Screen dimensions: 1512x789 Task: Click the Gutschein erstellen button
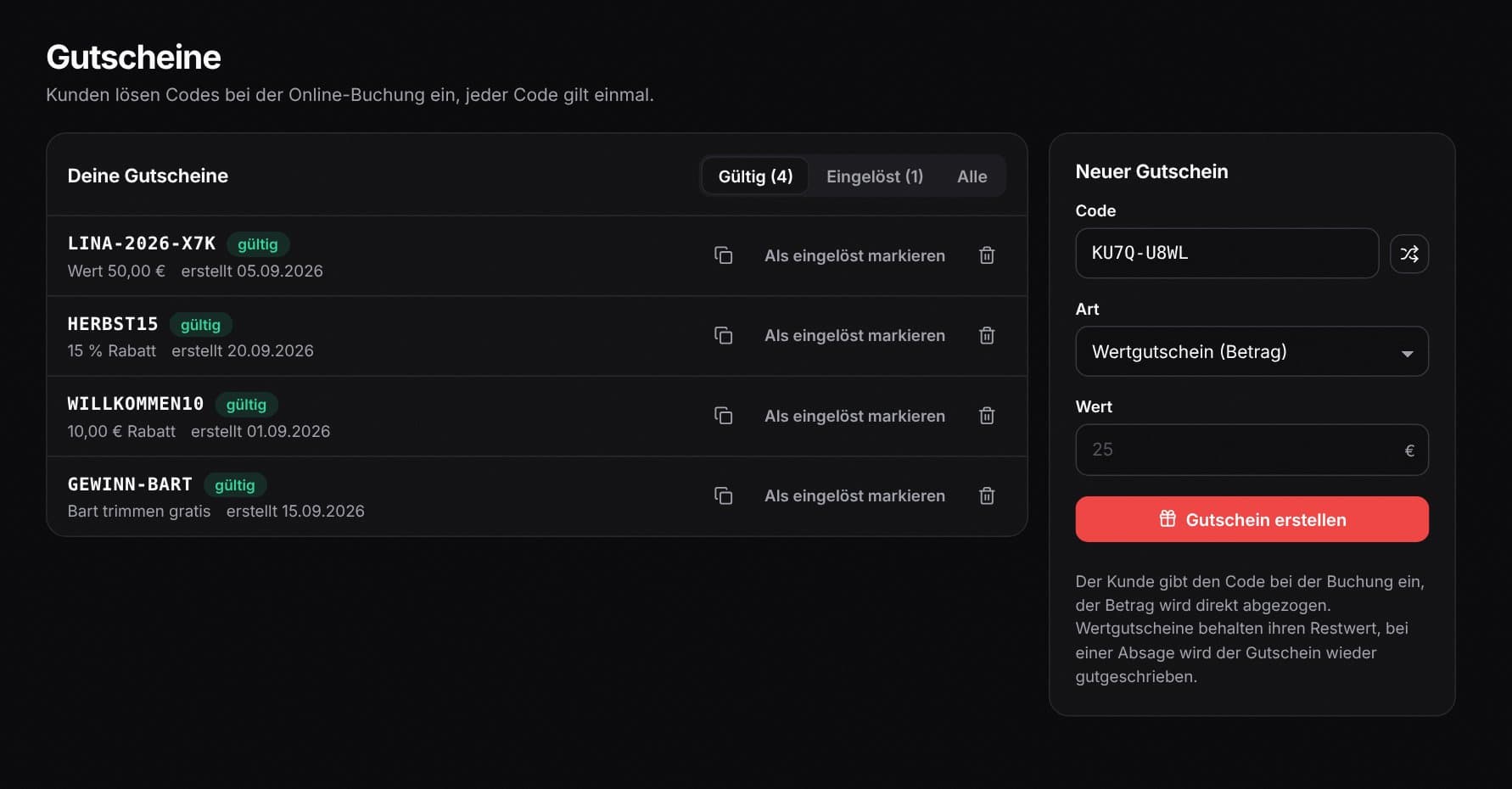pos(1252,519)
